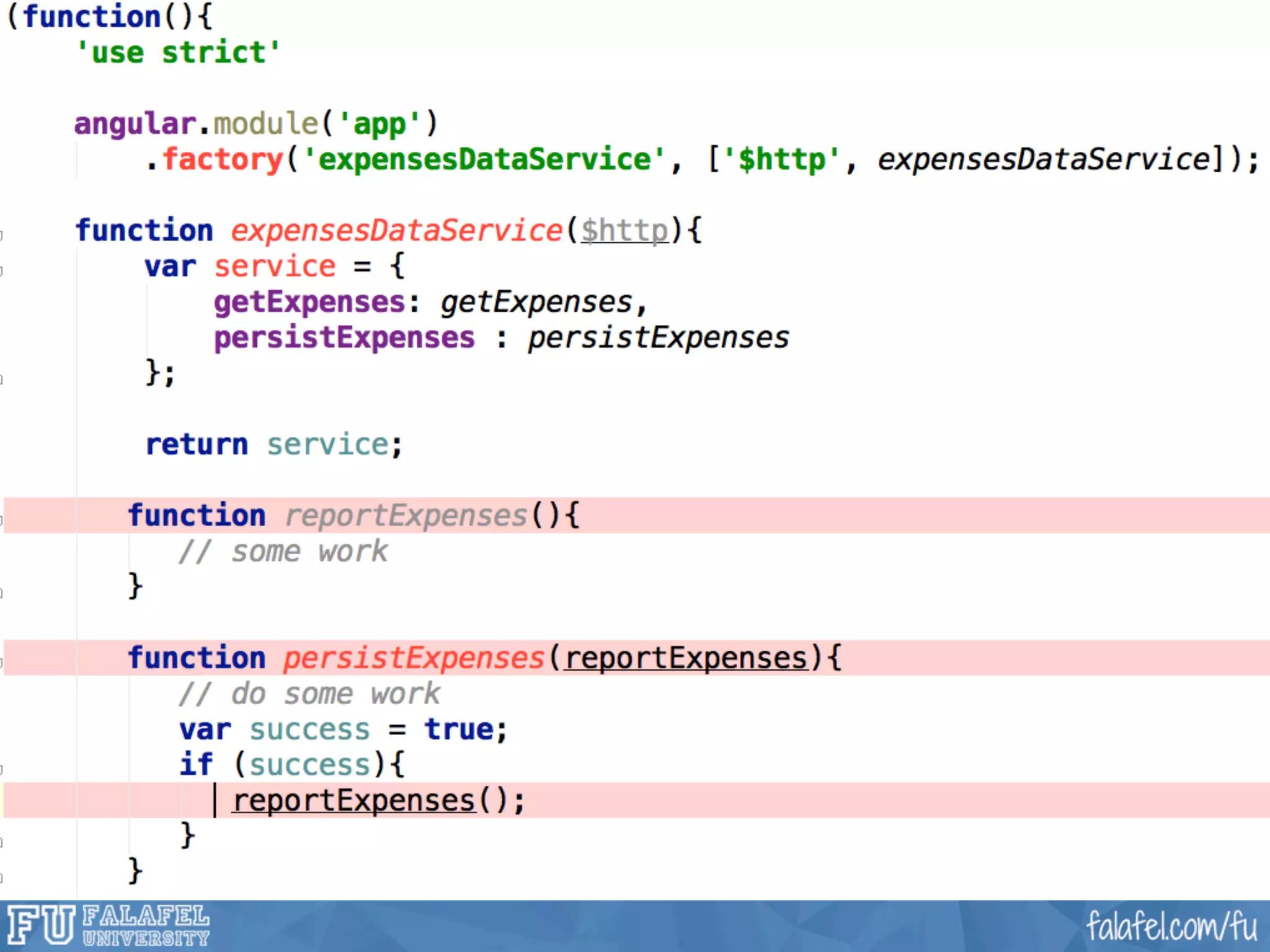This screenshot has height=952, width=1270.
Task: Collapse the if (success) block fold marker
Action: [2, 770]
